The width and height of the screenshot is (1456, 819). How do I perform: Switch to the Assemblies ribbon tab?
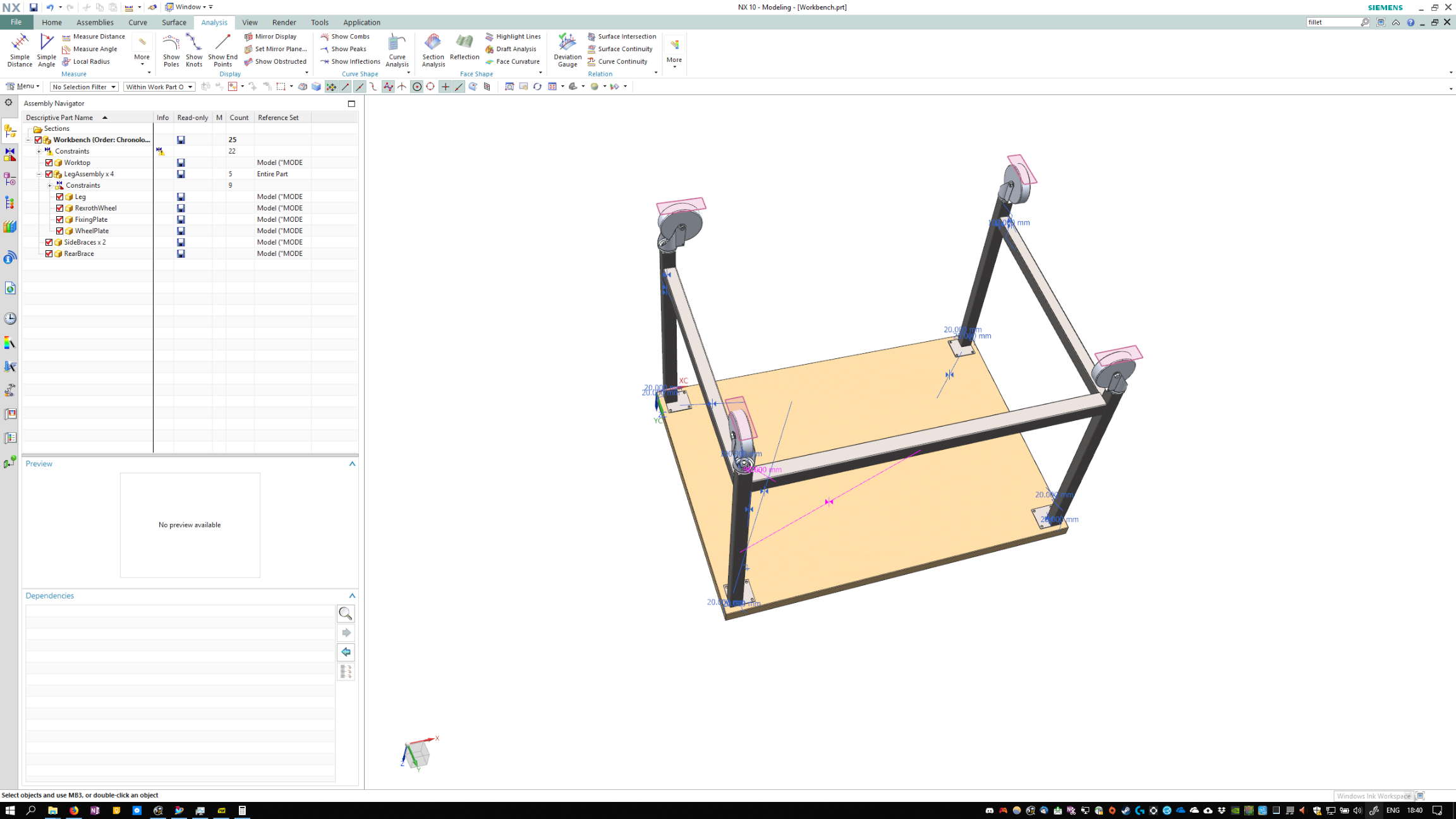click(95, 22)
